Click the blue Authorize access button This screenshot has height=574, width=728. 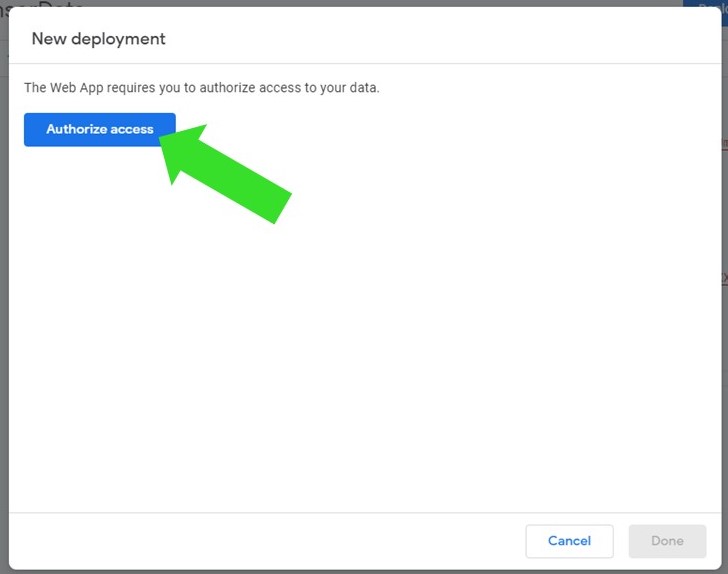[x=100, y=129]
